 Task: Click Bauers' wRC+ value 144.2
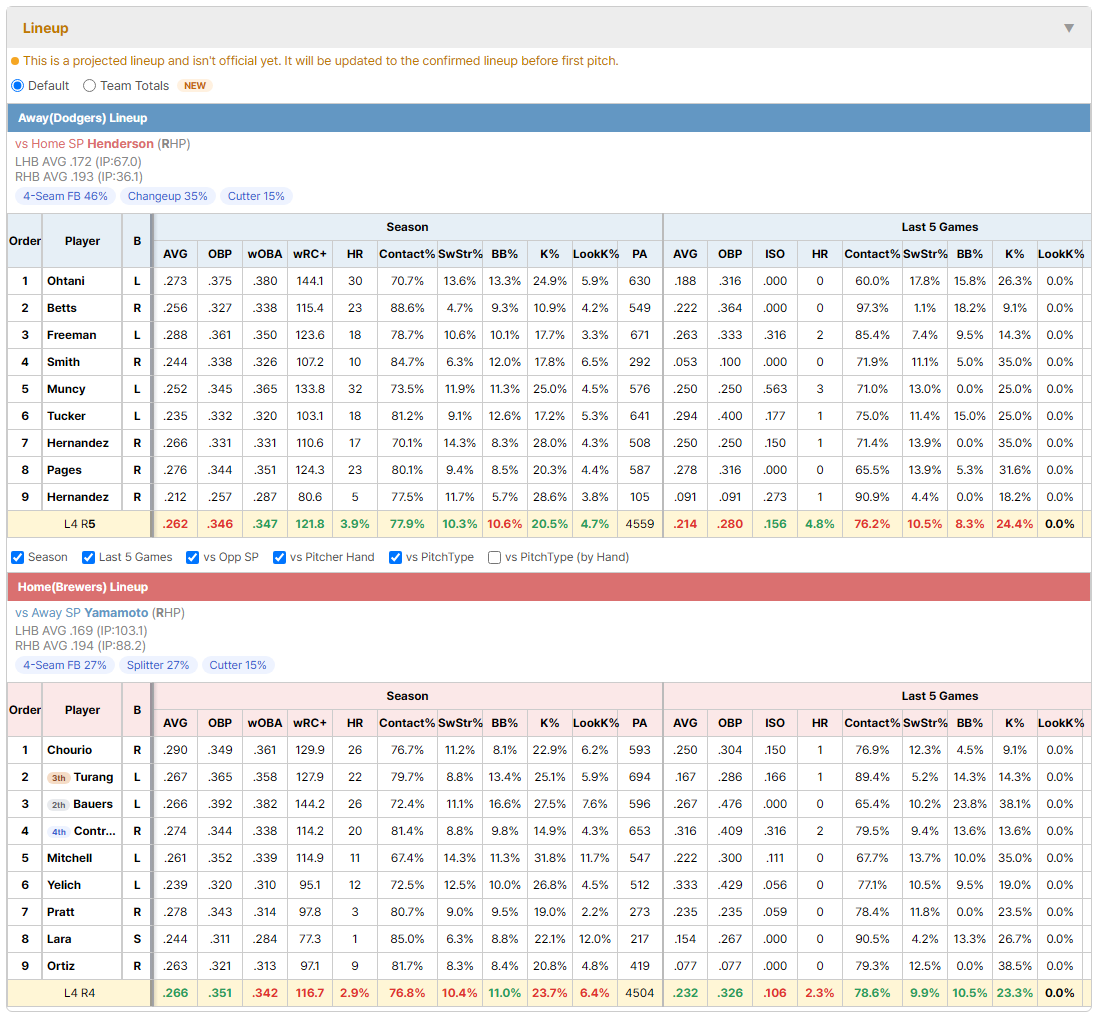(x=310, y=804)
